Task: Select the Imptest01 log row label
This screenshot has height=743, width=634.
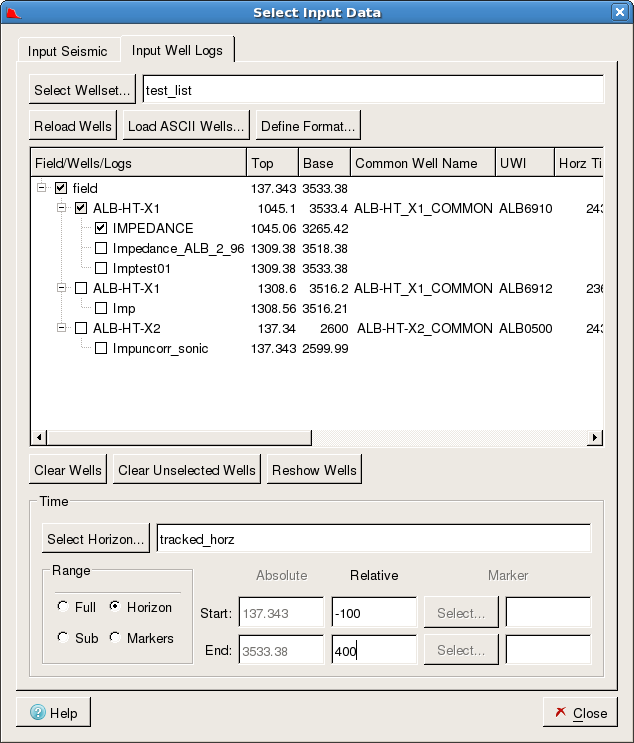Action: click(141, 268)
